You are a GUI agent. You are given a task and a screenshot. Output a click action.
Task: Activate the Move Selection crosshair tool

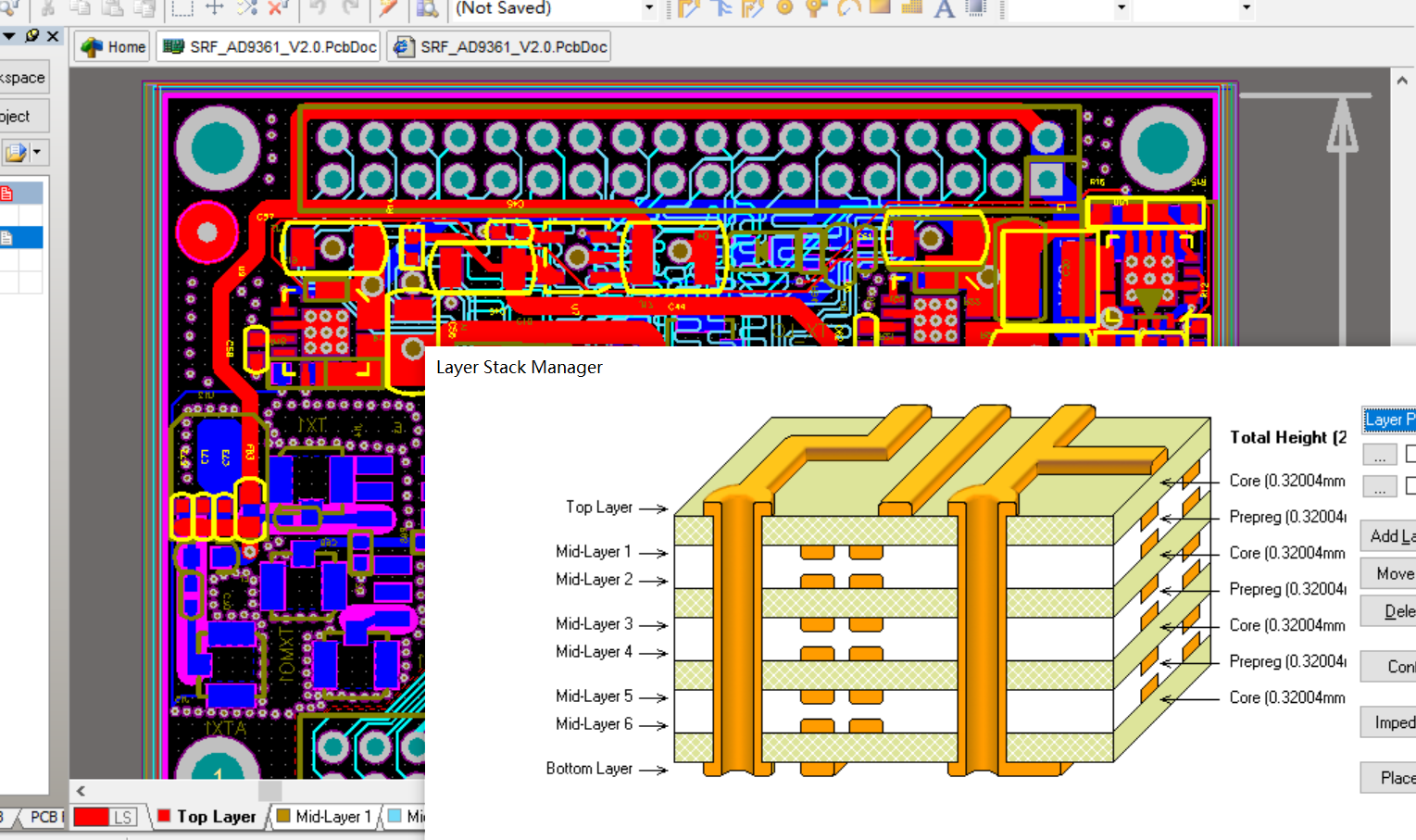coord(214,7)
